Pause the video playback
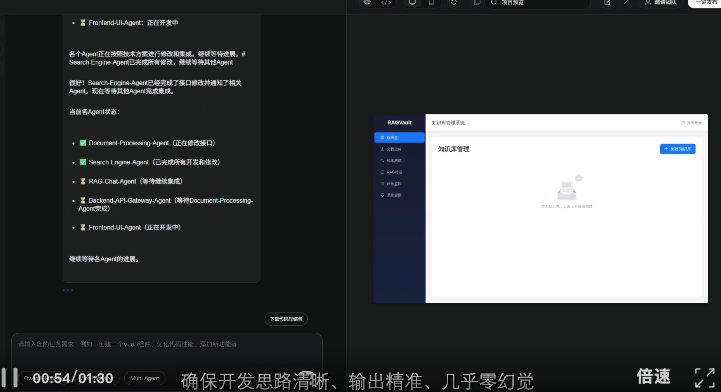This screenshot has width=721, height=392. [9, 377]
